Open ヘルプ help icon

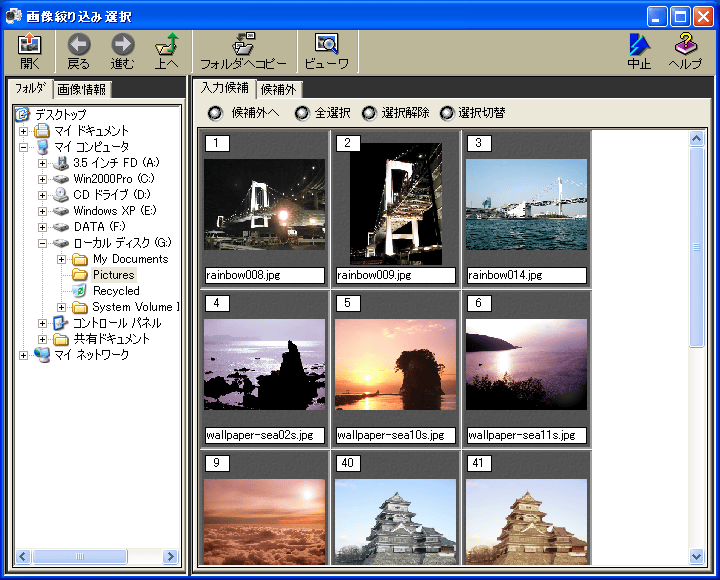[x=686, y=45]
